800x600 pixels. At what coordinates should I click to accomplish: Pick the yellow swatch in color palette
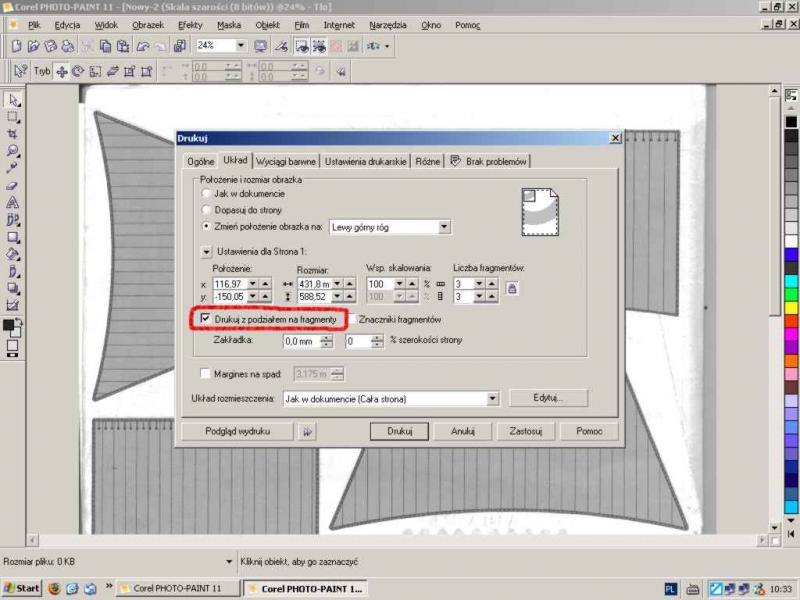pos(791,308)
